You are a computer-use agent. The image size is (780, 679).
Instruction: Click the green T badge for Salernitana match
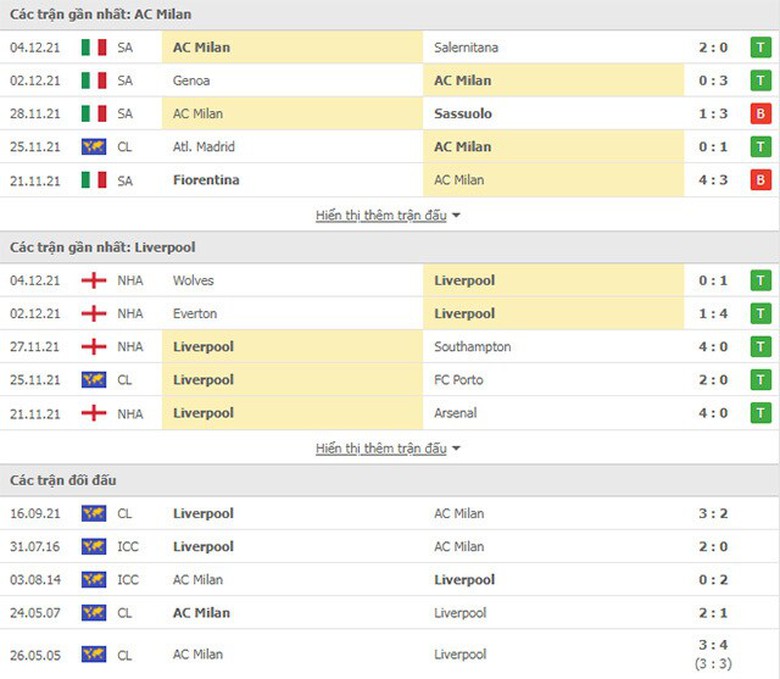(762, 47)
